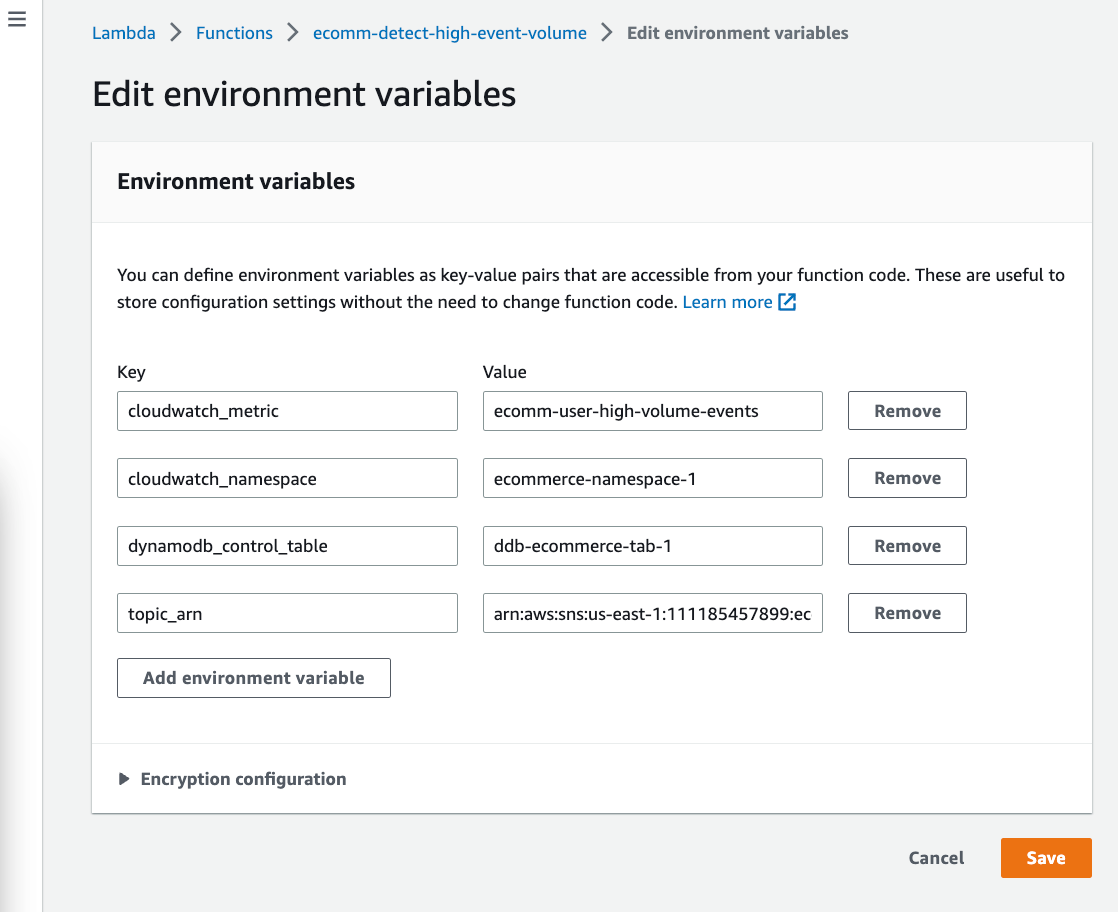Cancel editing environment variables

[x=935, y=857]
